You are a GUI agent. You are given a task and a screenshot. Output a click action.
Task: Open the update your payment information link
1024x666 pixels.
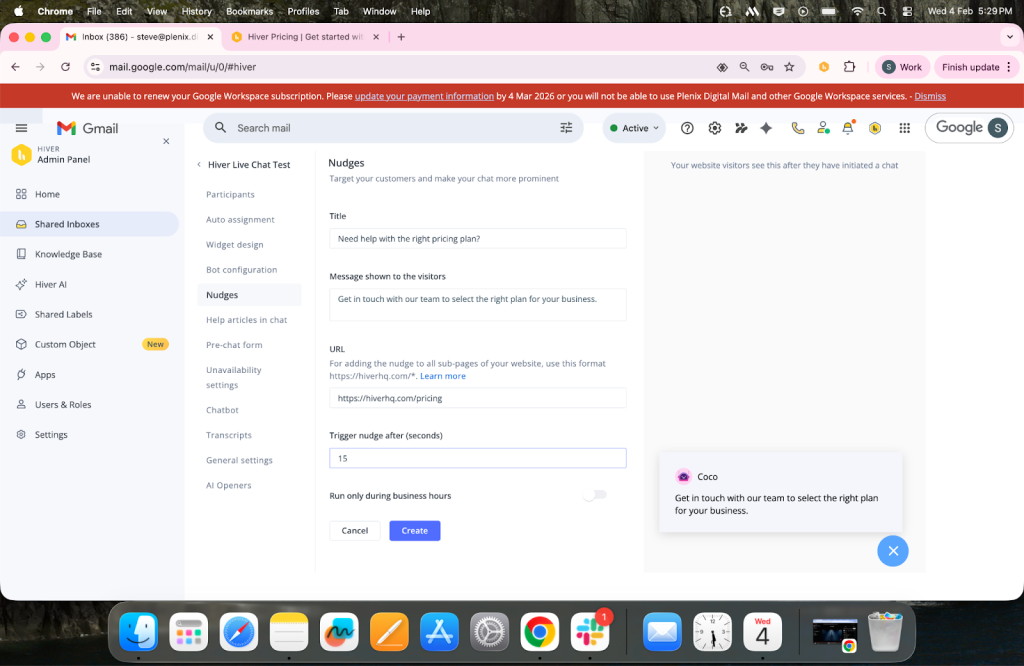(x=424, y=97)
